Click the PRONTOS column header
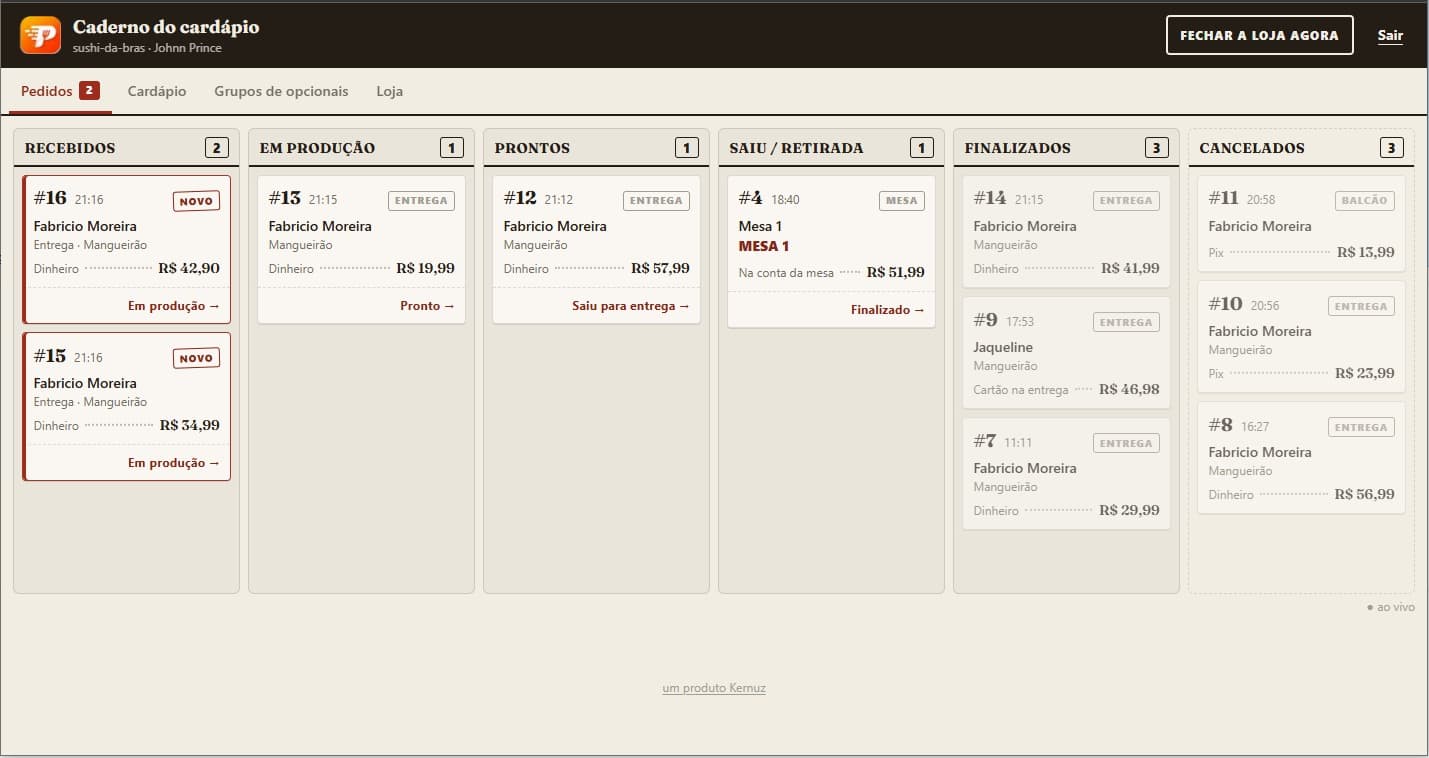 532,148
